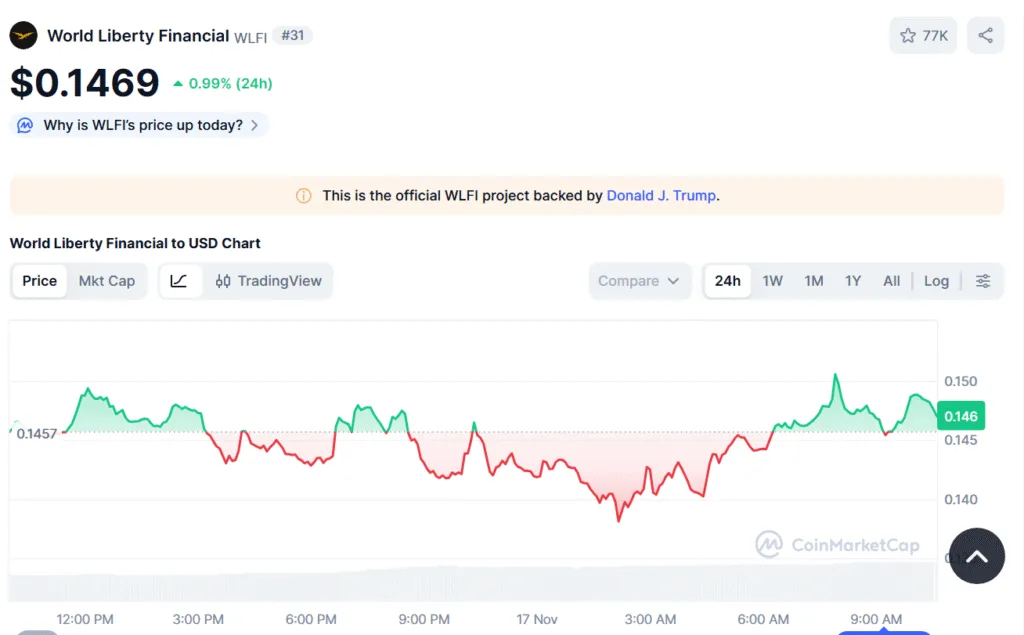Viewport: 1024px width, 635px height.
Task: Select the 1W time range
Action: (x=773, y=281)
